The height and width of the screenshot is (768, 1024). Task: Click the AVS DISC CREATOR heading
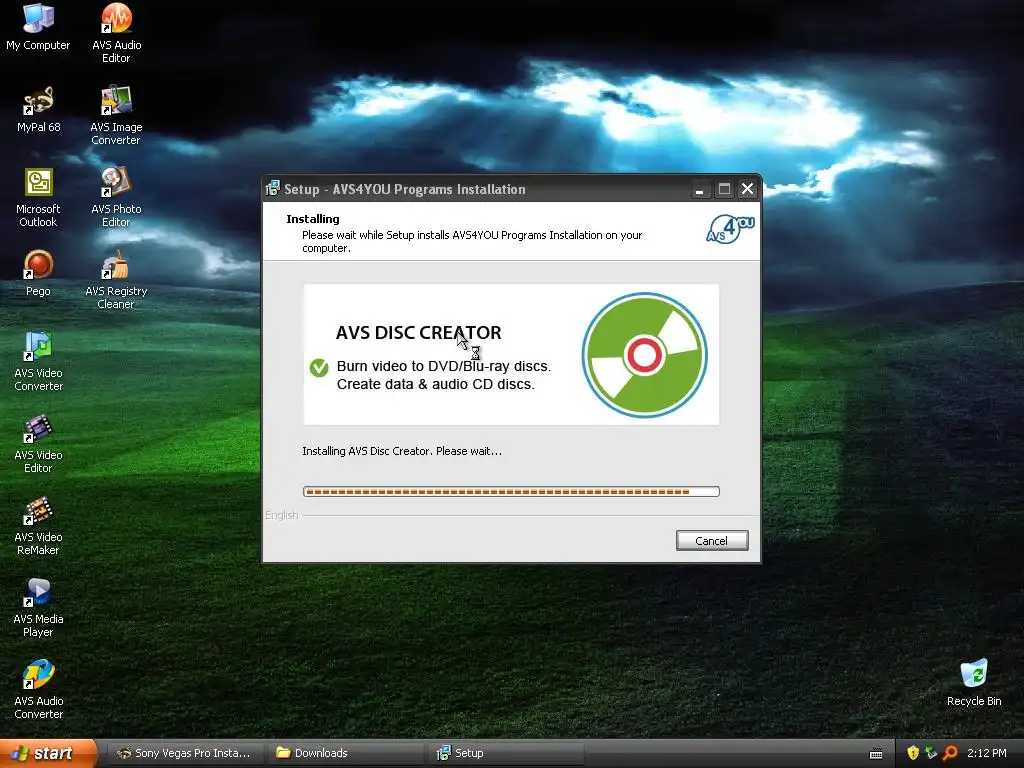click(419, 332)
